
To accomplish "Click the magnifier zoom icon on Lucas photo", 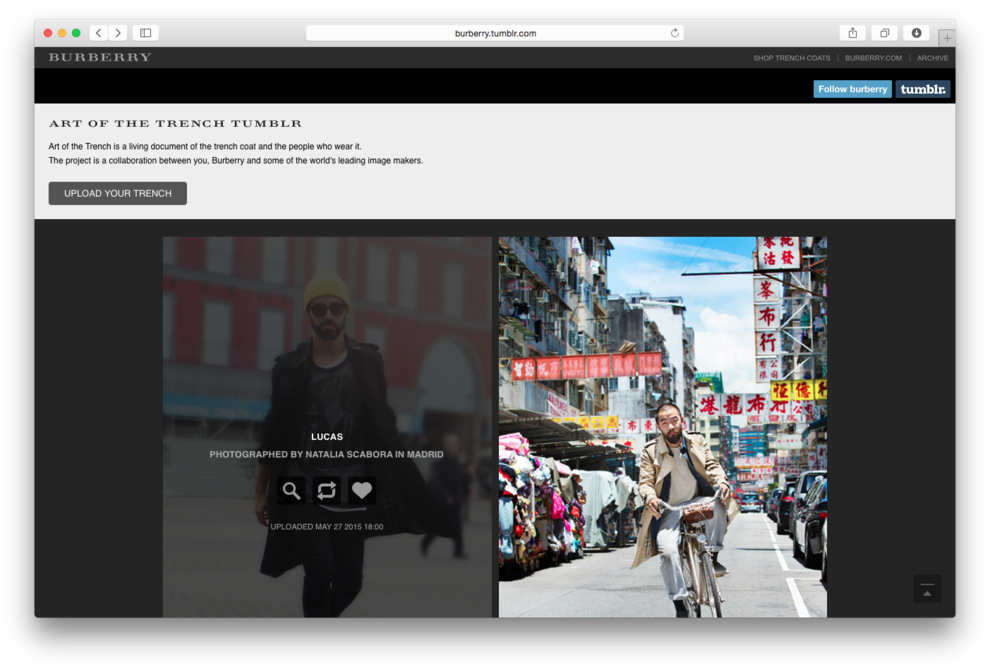I will 291,490.
